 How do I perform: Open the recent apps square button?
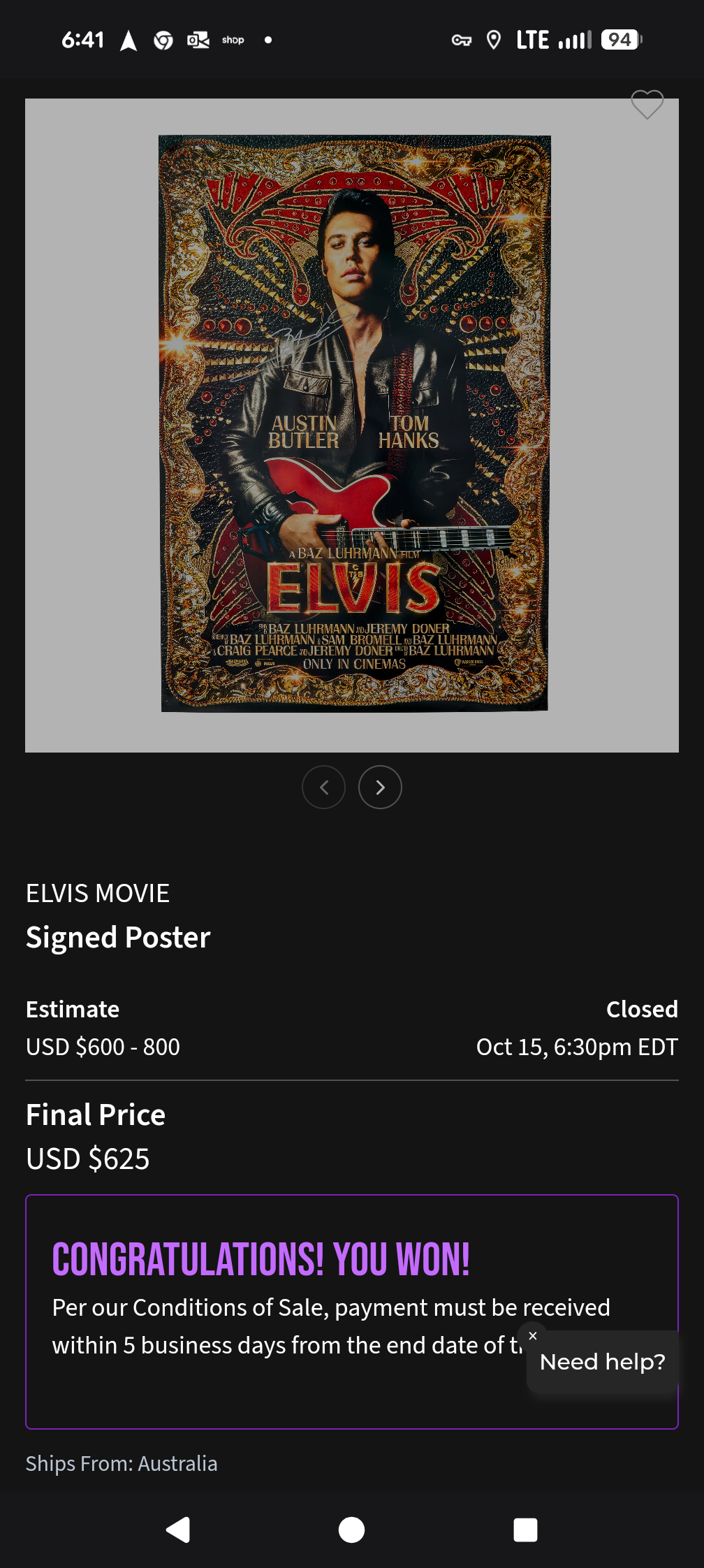[x=525, y=1530]
